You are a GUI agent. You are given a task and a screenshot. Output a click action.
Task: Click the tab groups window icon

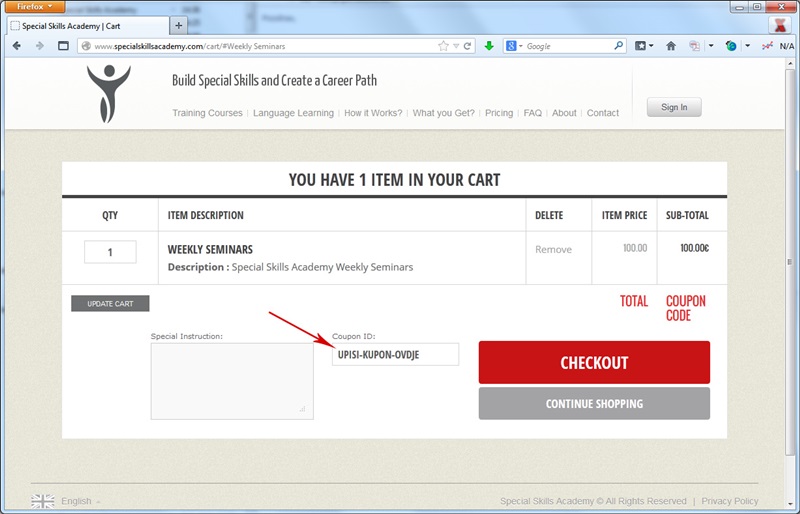coord(63,46)
